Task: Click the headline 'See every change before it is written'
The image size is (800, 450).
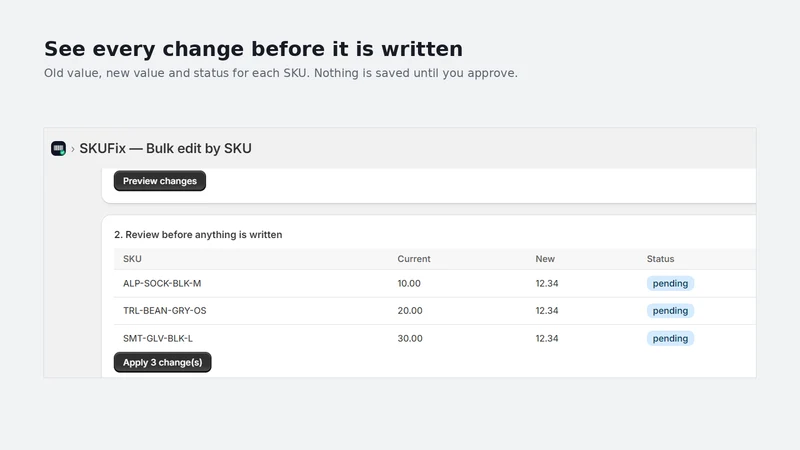Action: click(253, 49)
